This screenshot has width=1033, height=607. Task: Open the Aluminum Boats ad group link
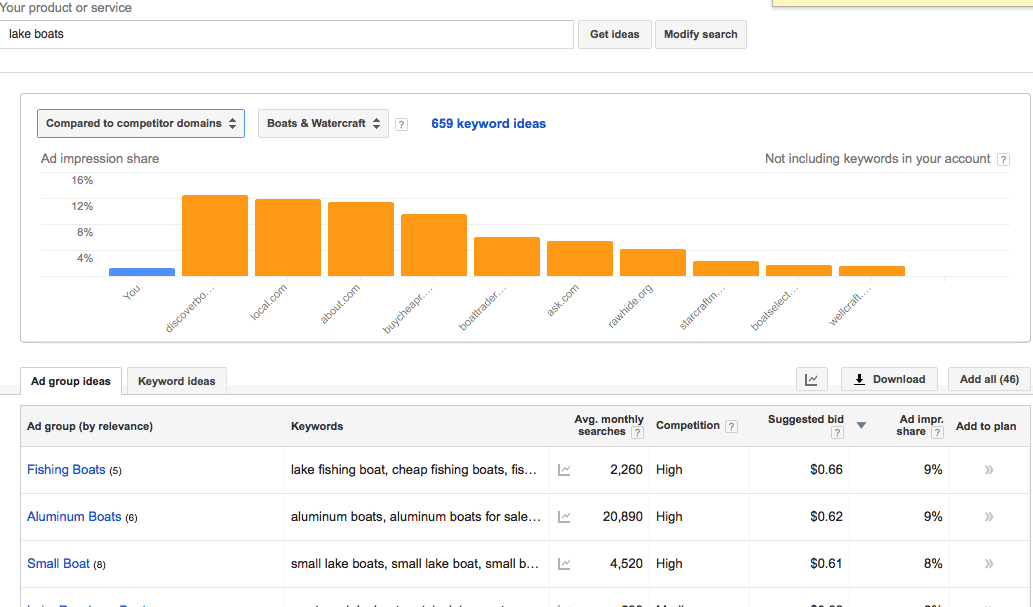[x=74, y=517]
